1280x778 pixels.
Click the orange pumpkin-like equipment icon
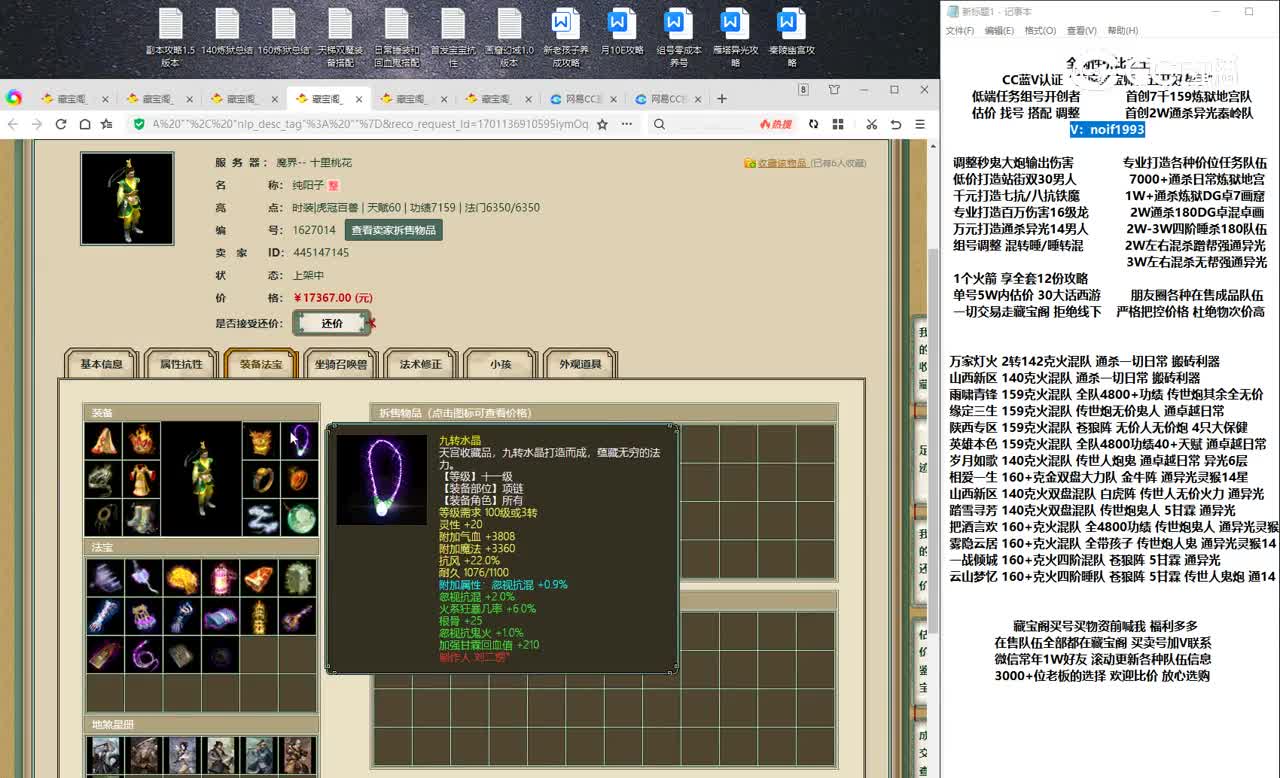click(x=300, y=479)
